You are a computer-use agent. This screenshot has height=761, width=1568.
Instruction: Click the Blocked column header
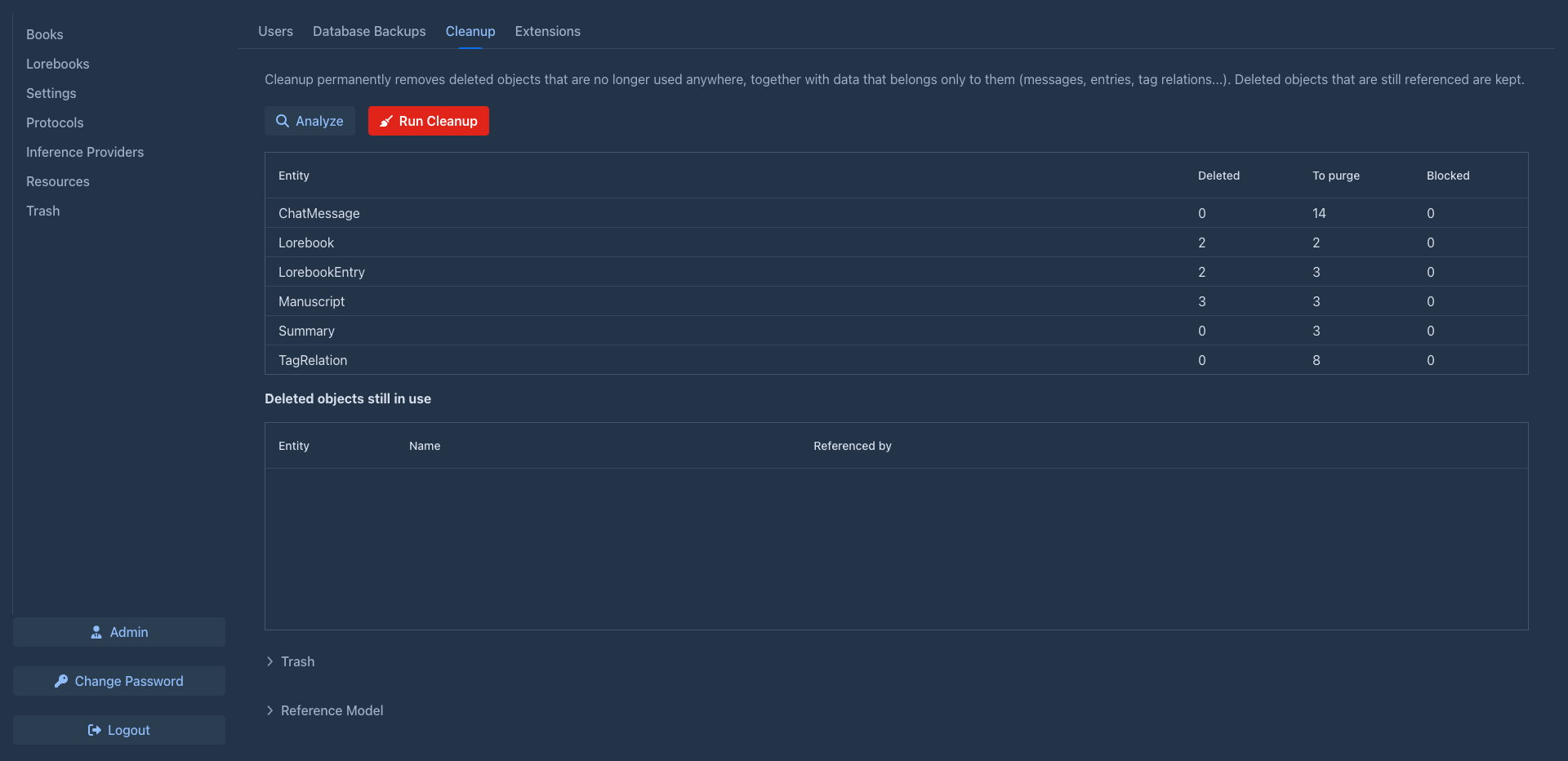pos(1448,176)
